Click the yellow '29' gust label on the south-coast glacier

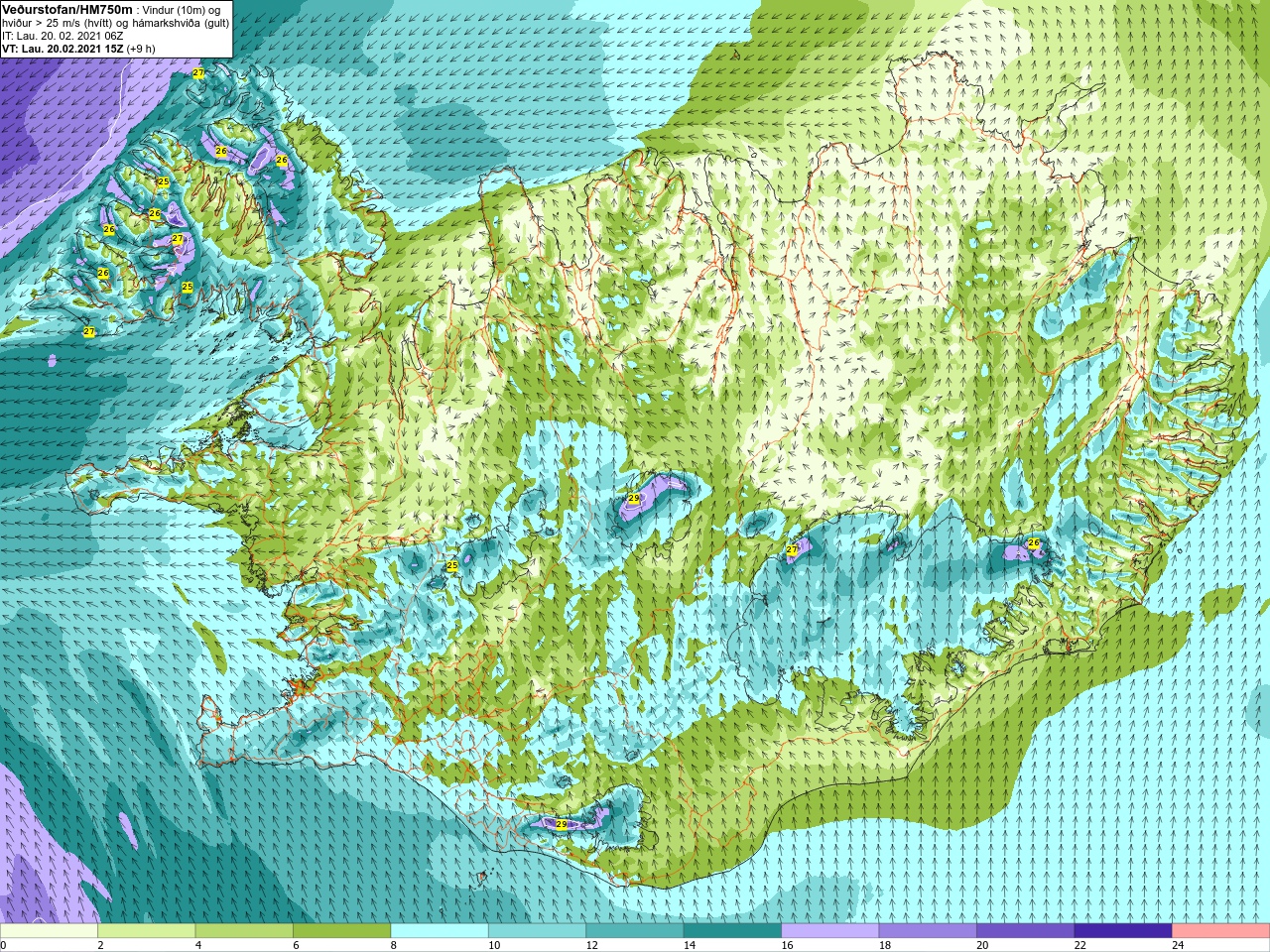[x=561, y=824]
